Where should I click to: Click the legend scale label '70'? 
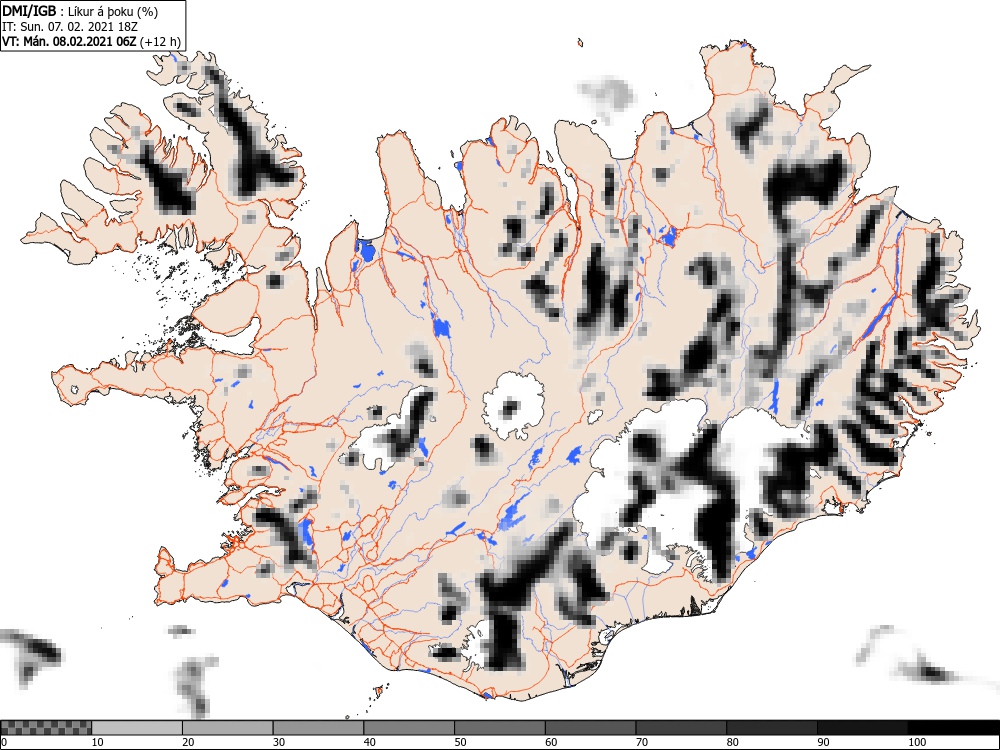click(642, 742)
